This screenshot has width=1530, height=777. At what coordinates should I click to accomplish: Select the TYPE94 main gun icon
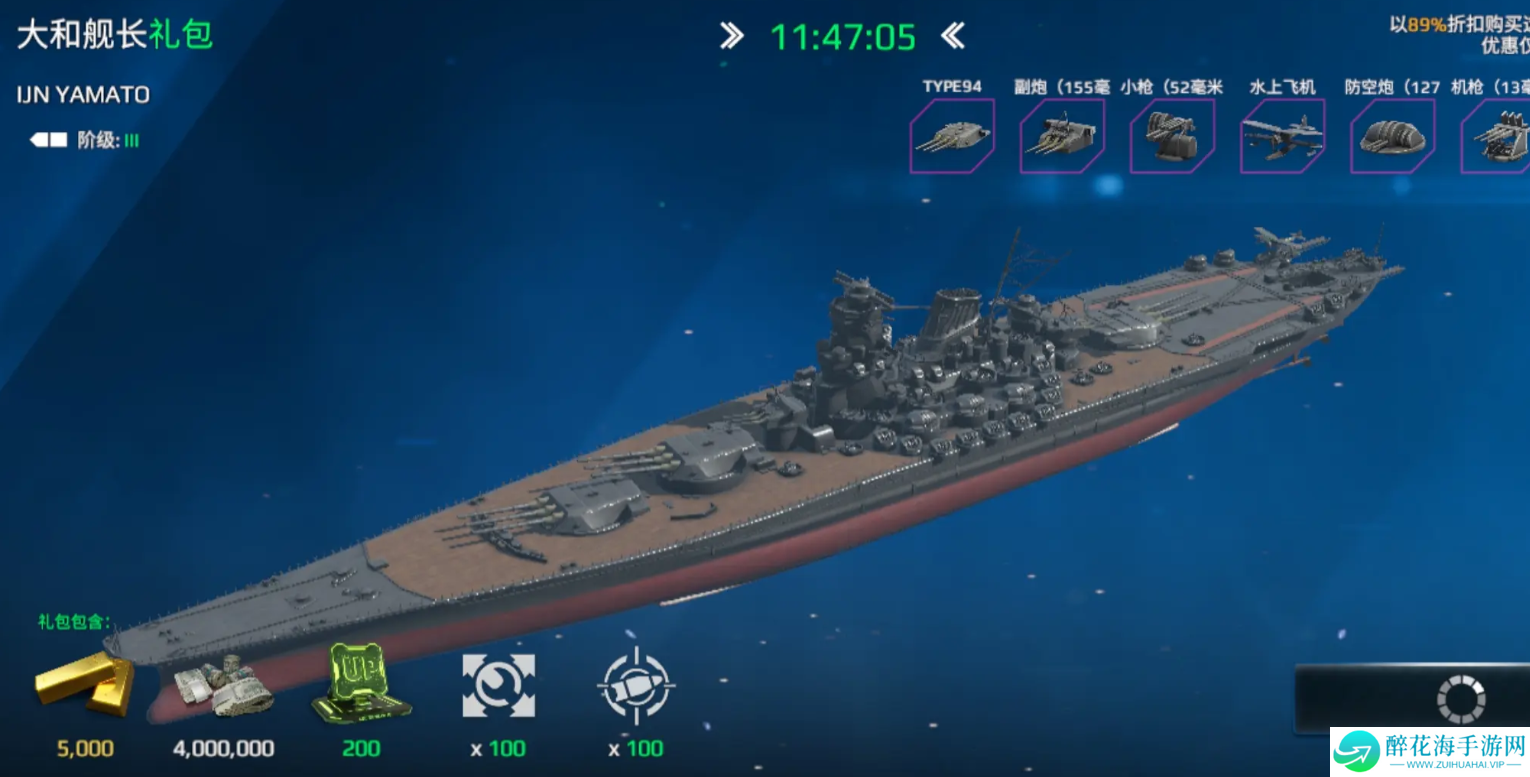(952, 136)
